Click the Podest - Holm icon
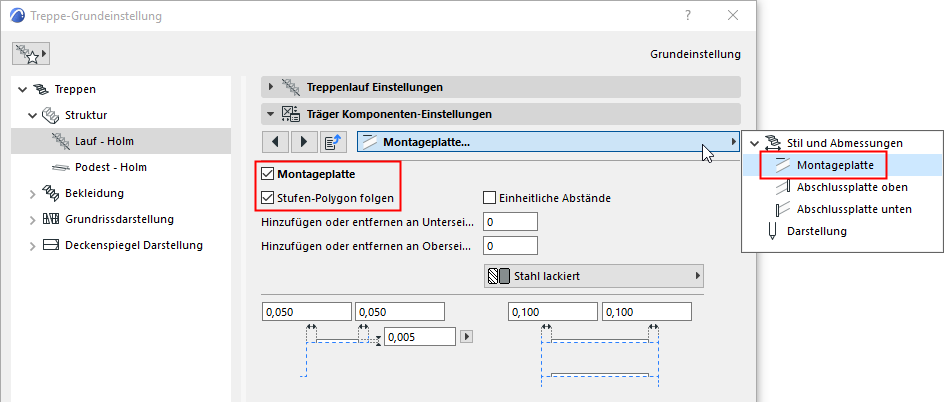This screenshot has height=402, width=944. 61,167
